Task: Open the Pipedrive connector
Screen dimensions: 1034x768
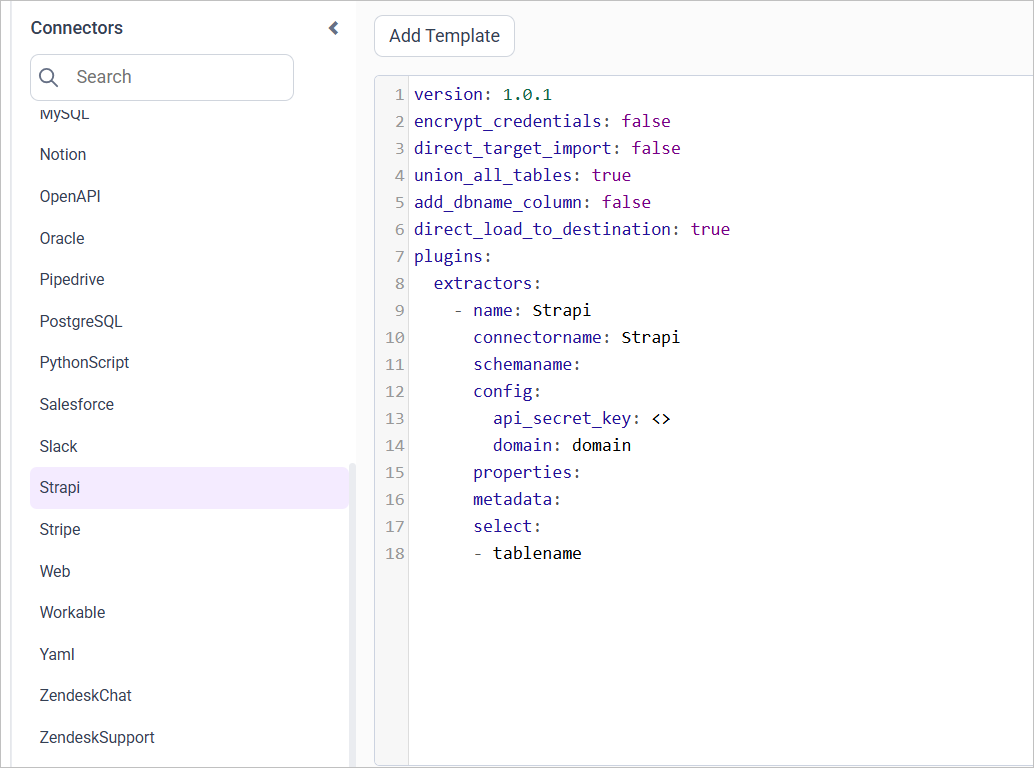Action: tap(71, 279)
